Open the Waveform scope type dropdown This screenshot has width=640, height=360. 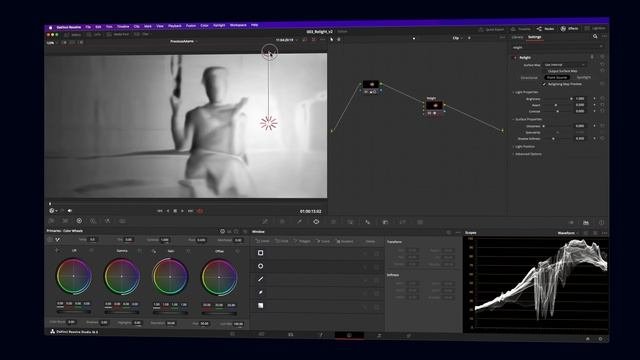coord(568,233)
